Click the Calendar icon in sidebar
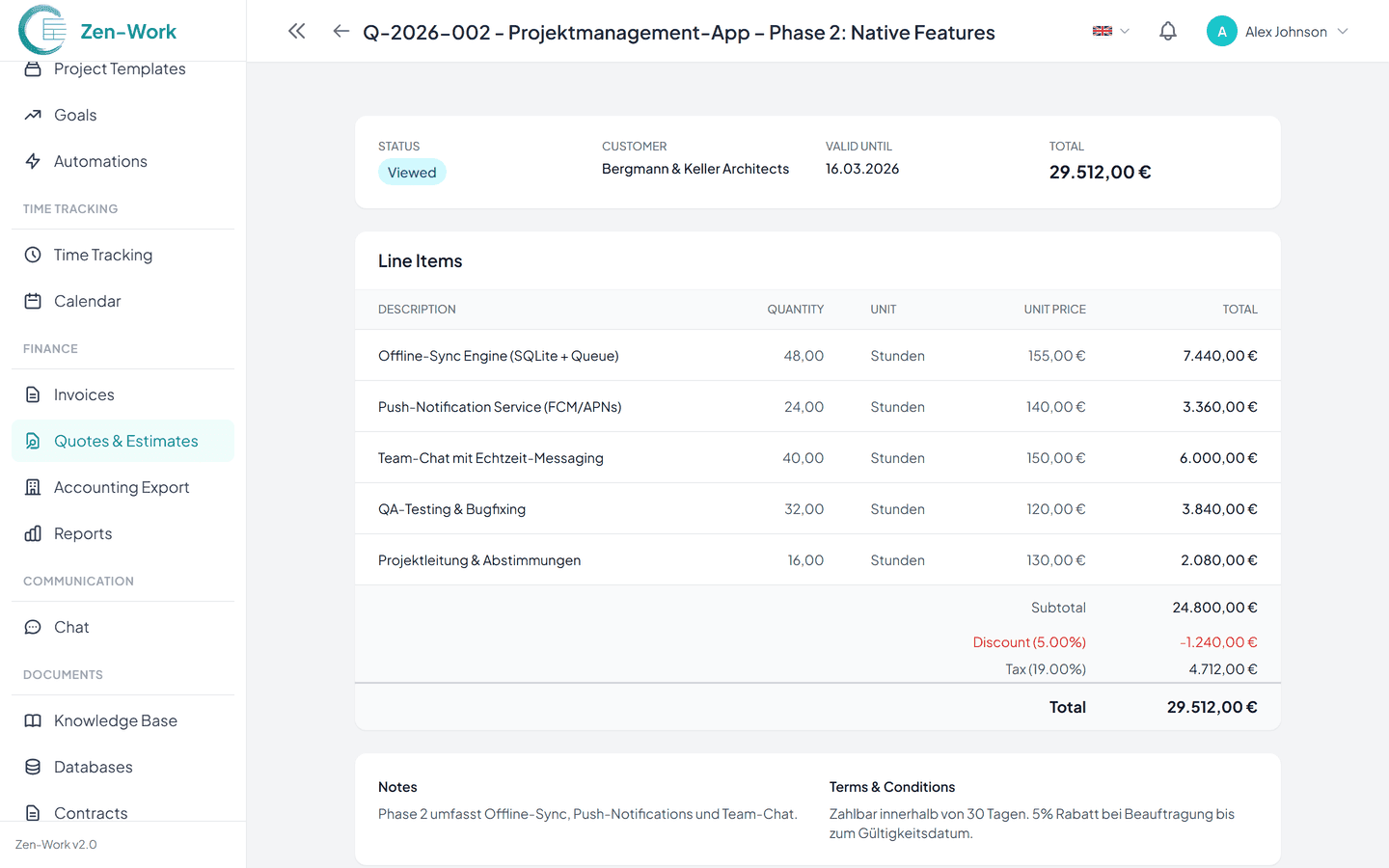 point(33,301)
